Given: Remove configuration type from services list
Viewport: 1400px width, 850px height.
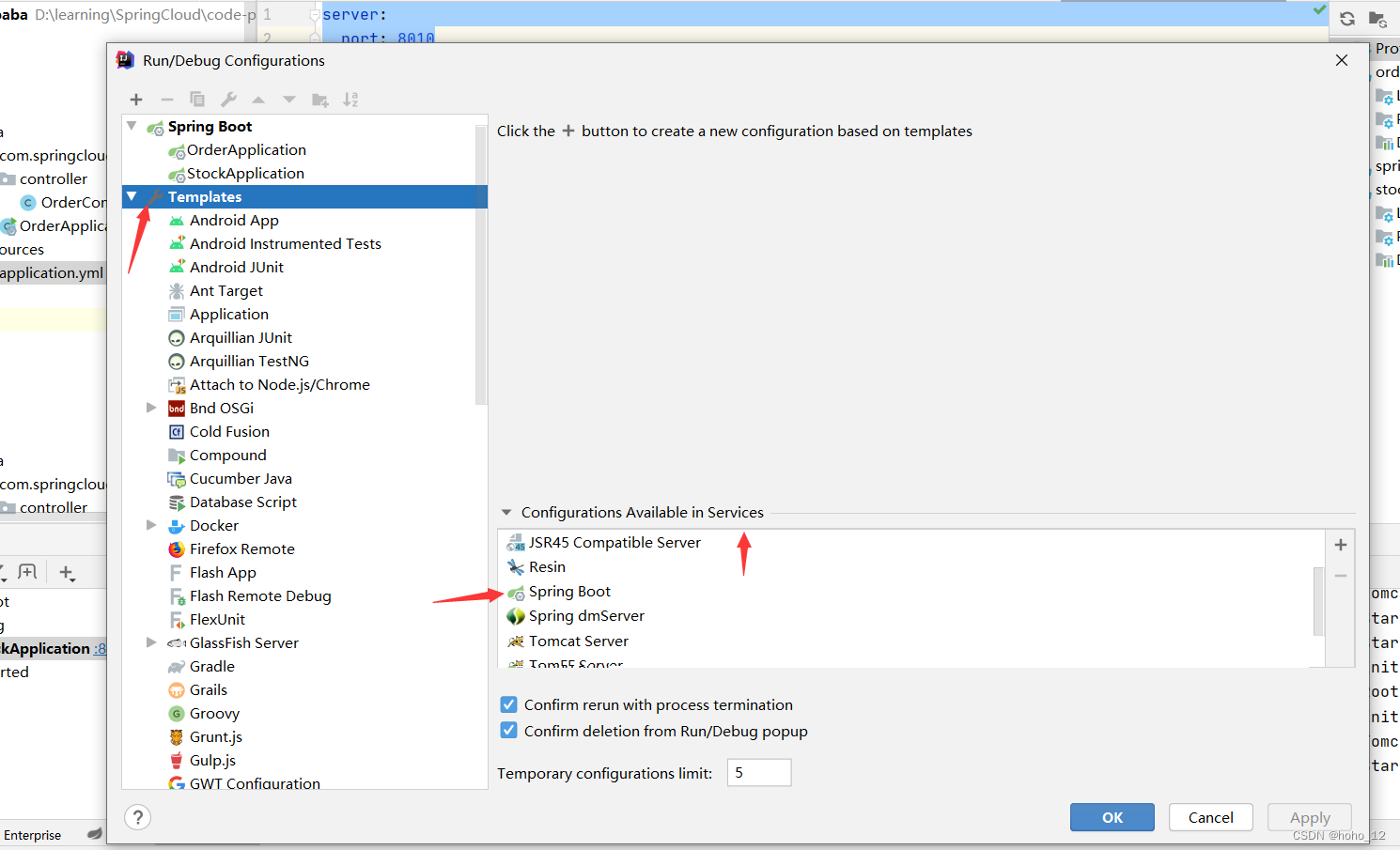Looking at the screenshot, I should pos(1341,576).
